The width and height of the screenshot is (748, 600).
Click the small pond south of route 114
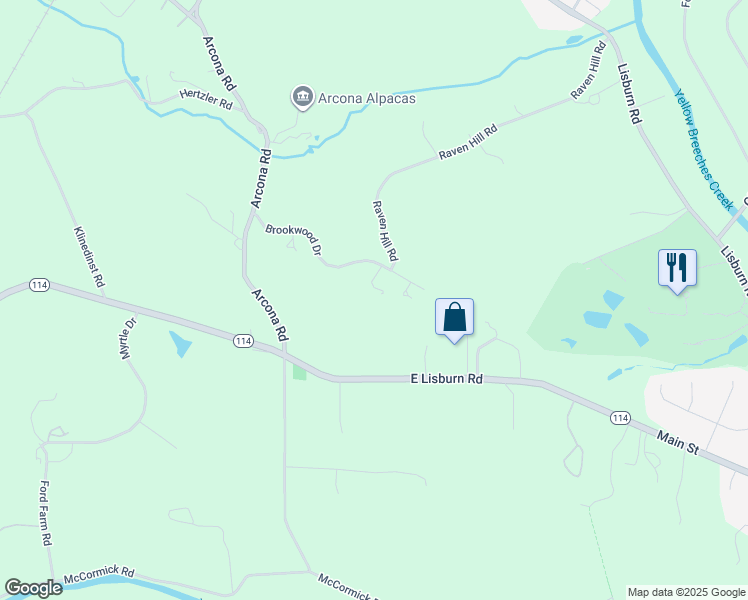(180, 344)
